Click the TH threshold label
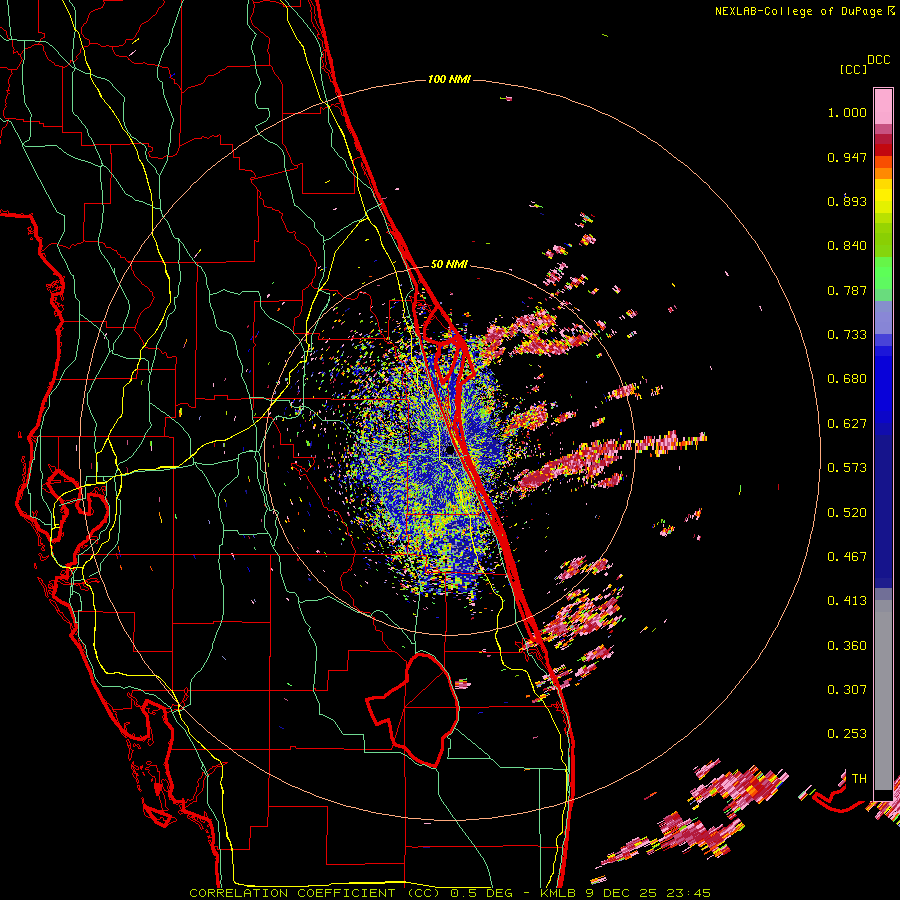The height and width of the screenshot is (900, 900). tap(859, 779)
